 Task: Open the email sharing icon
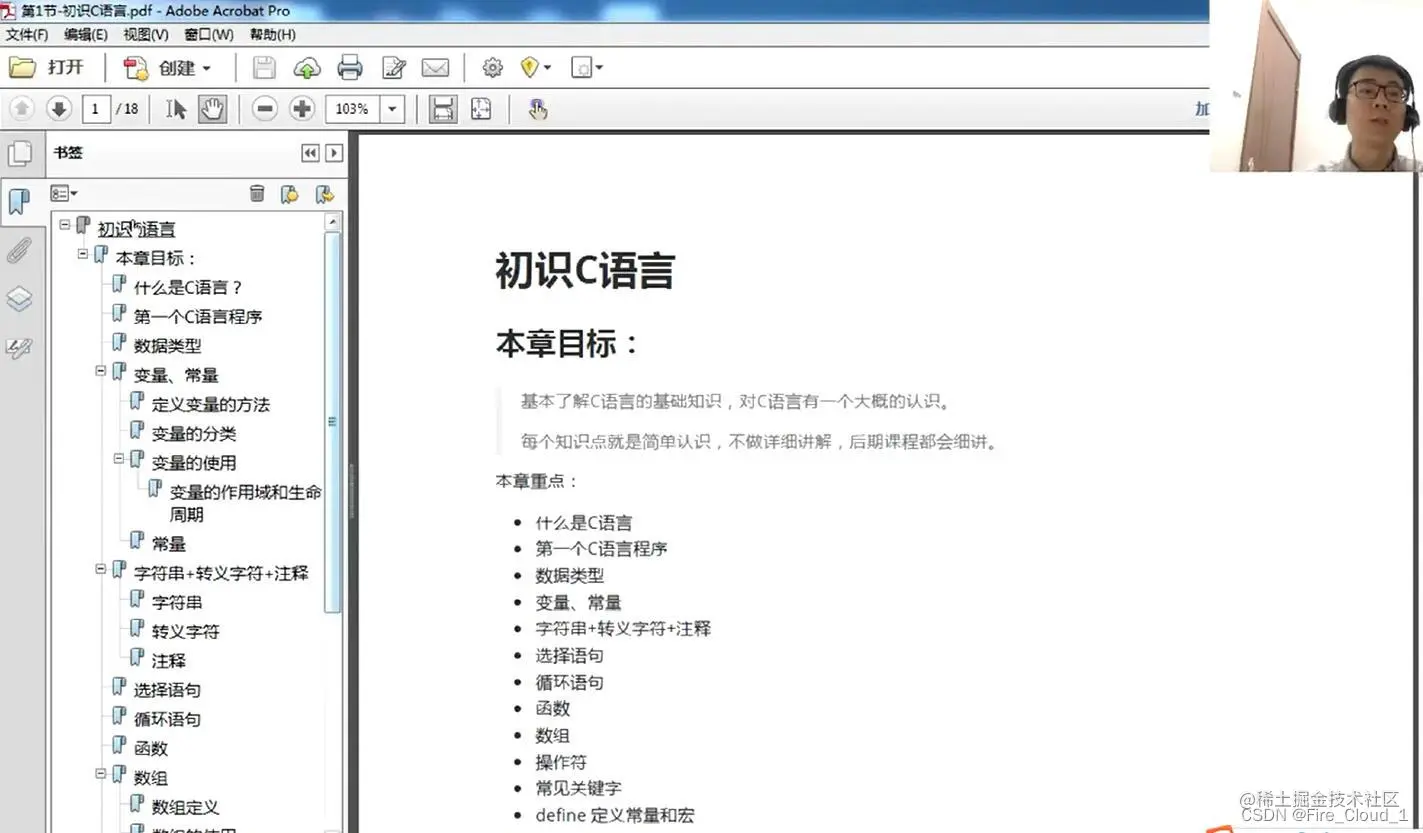coord(435,67)
